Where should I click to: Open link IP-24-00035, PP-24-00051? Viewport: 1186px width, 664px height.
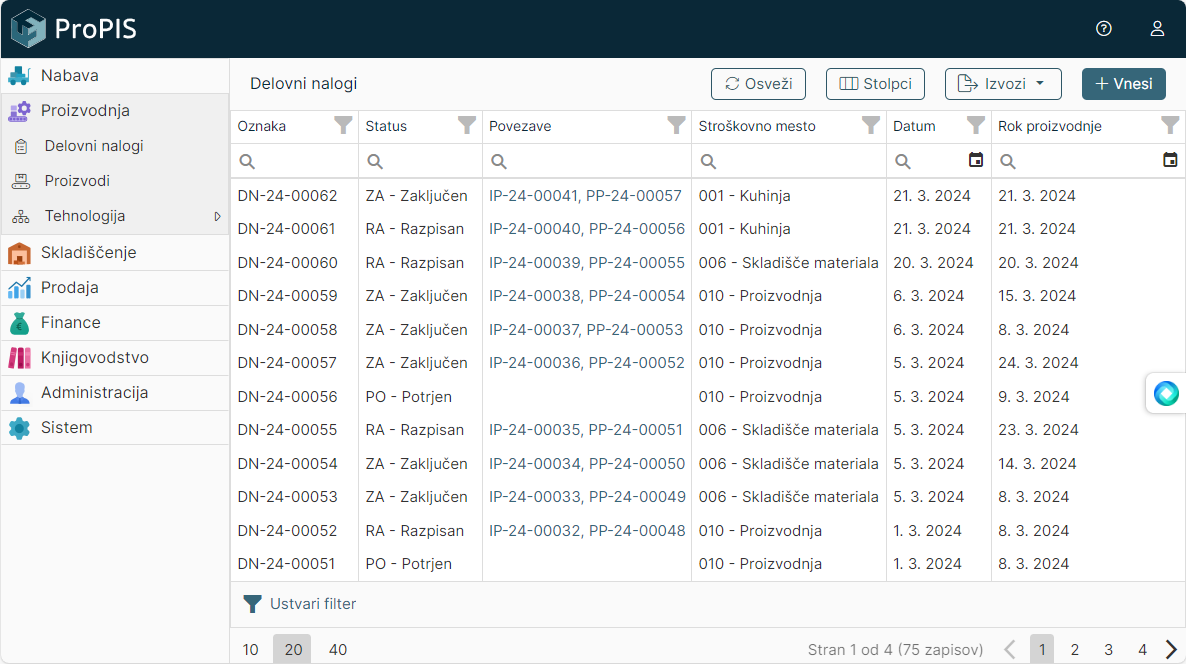585,430
